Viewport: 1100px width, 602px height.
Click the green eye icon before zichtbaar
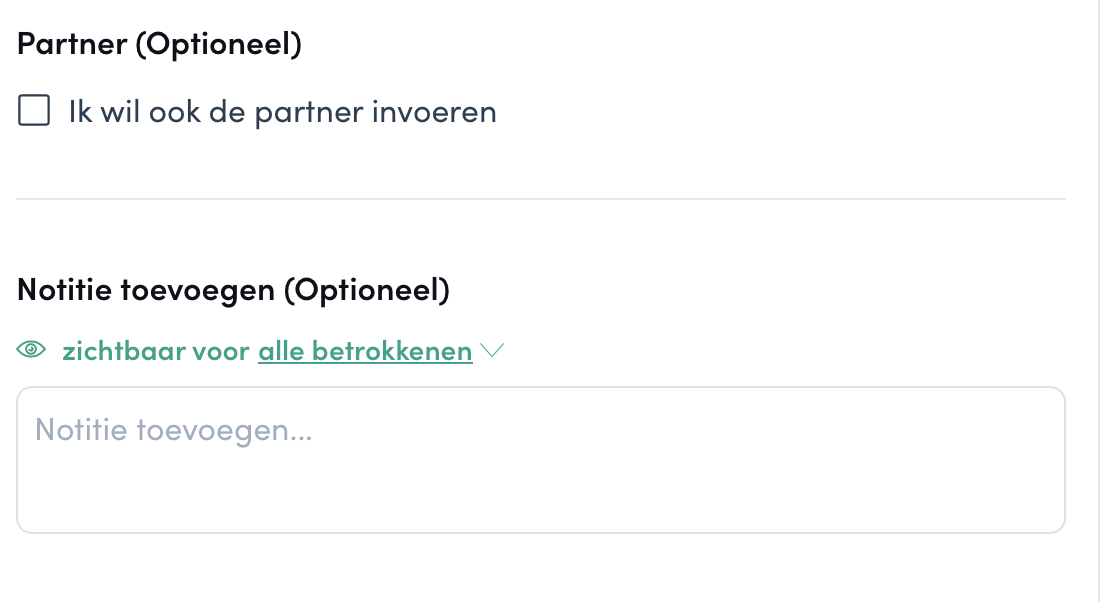32,349
